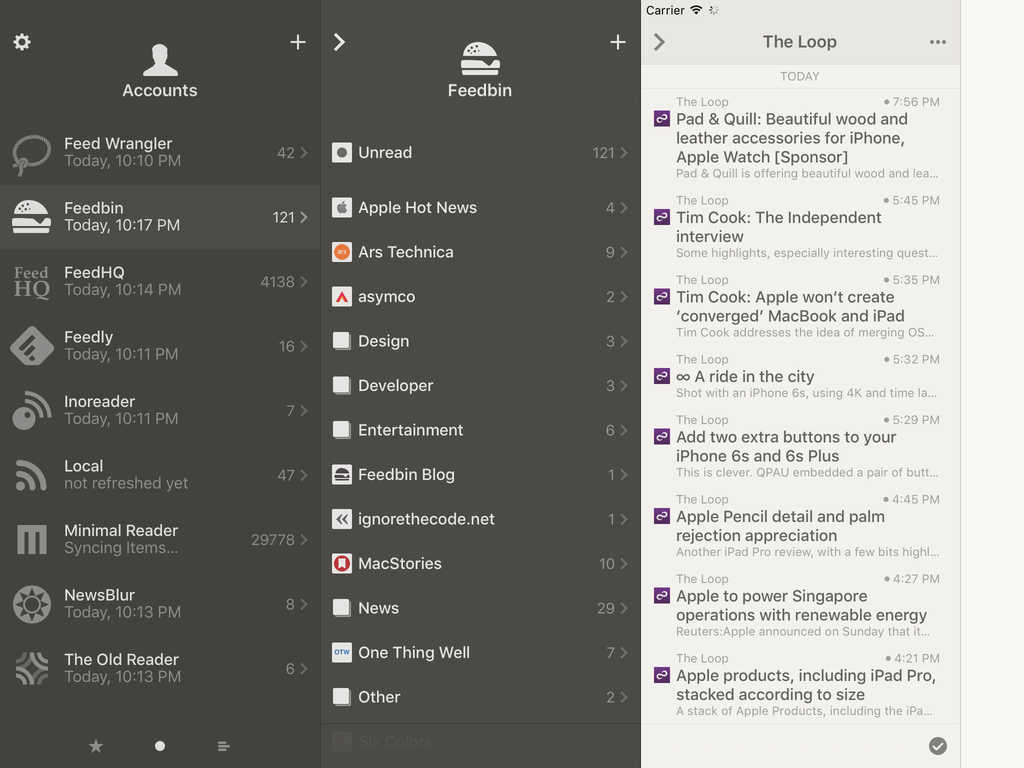Click the Minimal Reader logo icon
The height and width of the screenshot is (768, 1024).
click(31, 539)
